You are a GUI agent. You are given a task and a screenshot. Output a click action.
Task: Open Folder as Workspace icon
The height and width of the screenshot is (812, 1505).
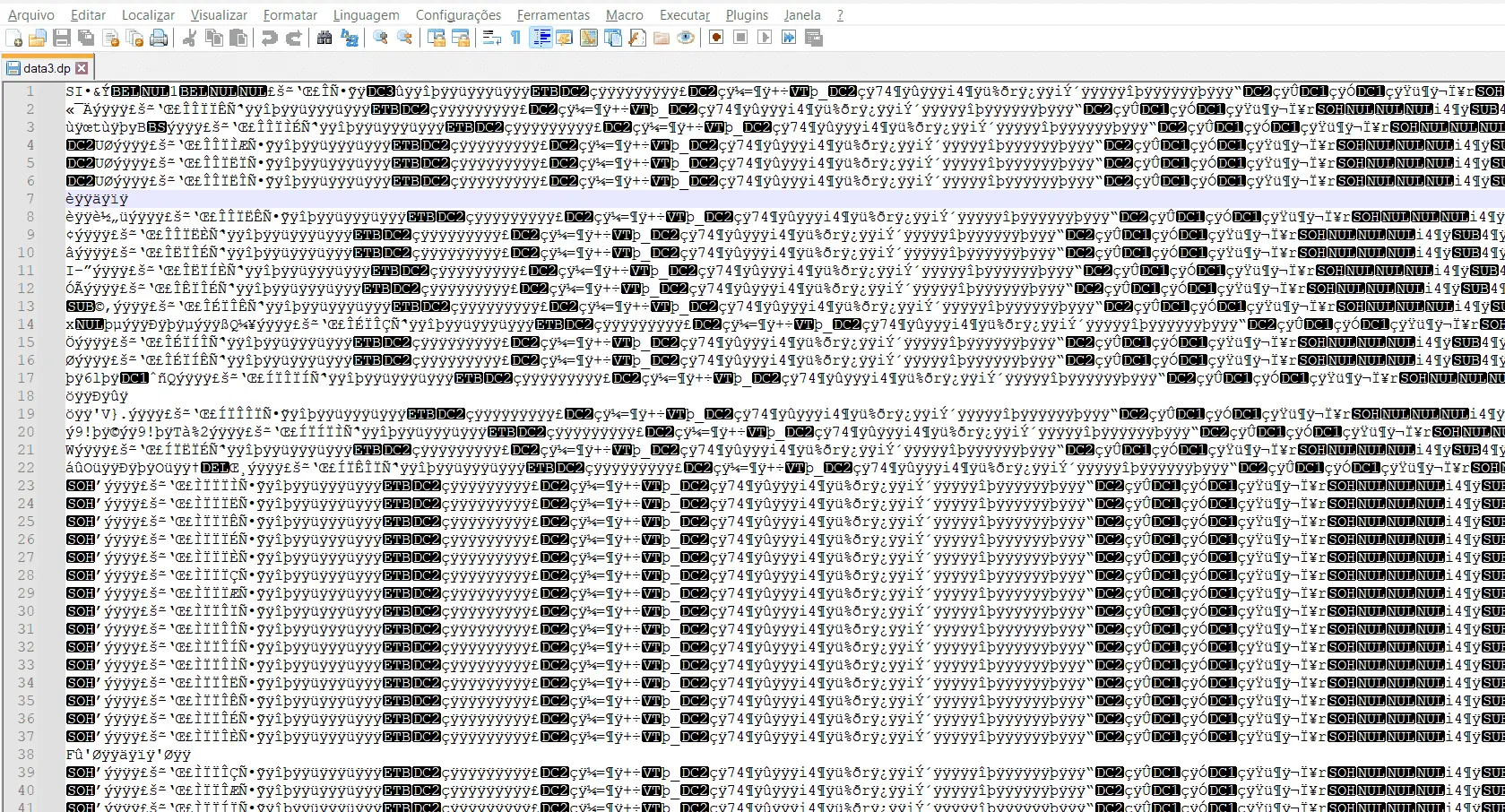point(662,38)
